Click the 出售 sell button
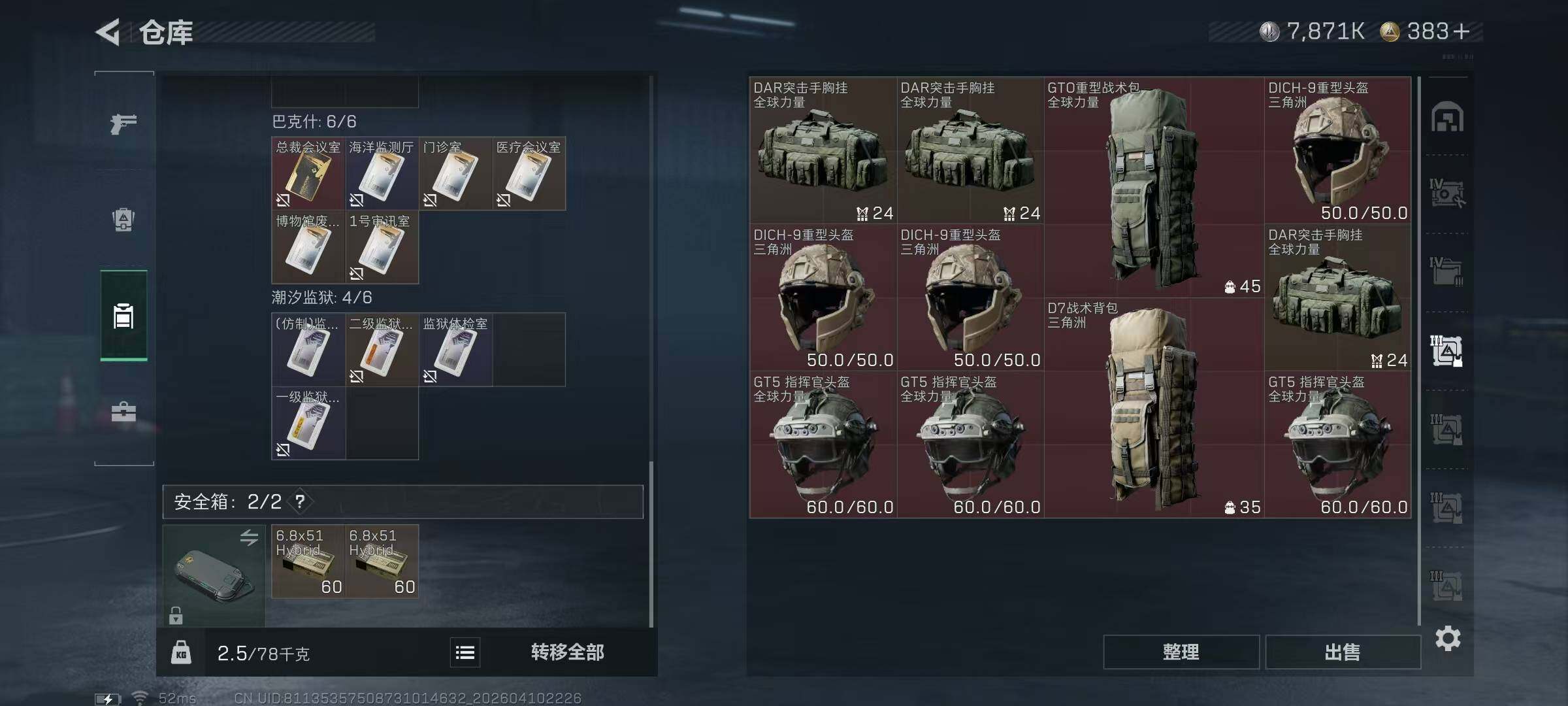The height and width of the screenshot is (706, 1568). (1343, 652)
